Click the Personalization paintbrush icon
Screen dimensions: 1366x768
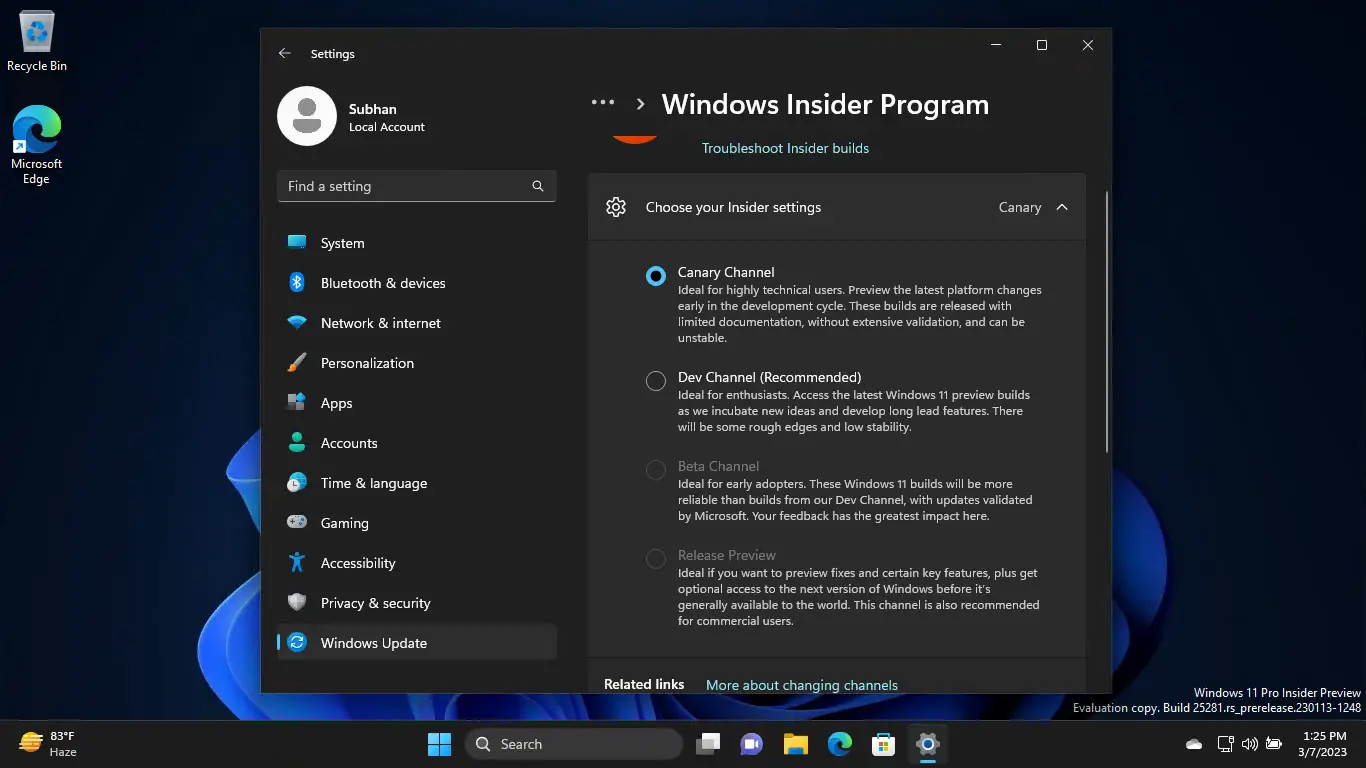click(297, 362)
